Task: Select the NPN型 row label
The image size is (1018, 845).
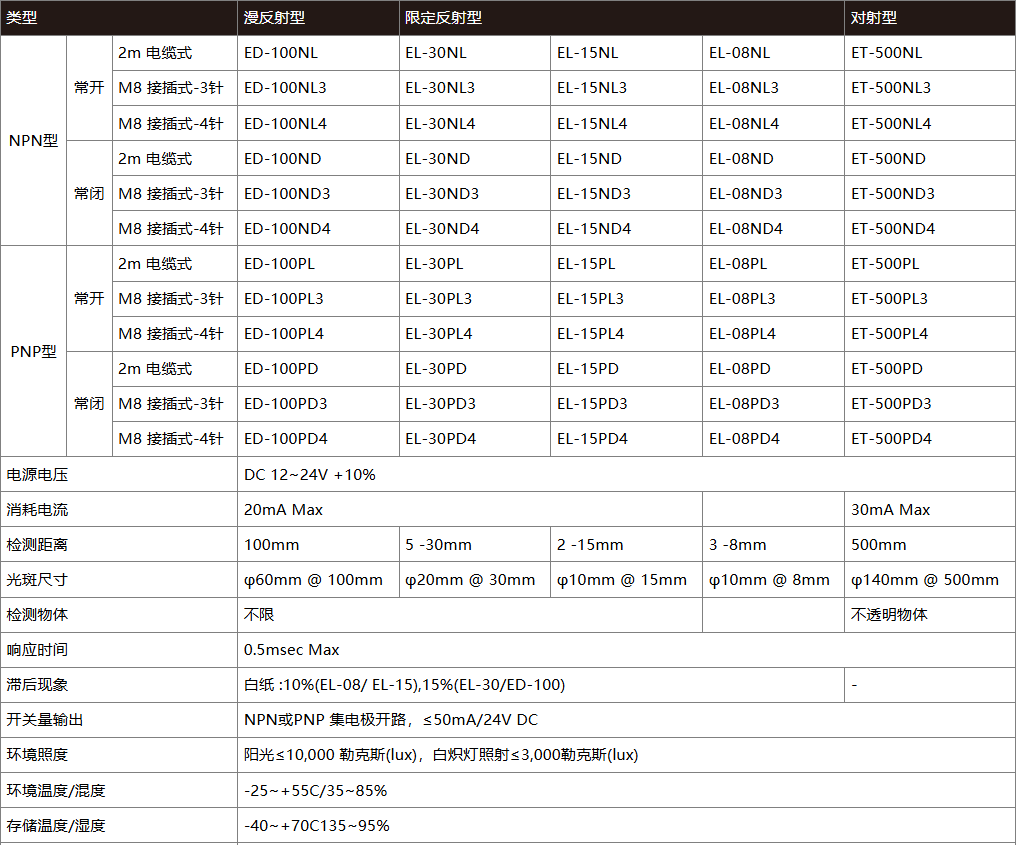Action: coord(34,140)
